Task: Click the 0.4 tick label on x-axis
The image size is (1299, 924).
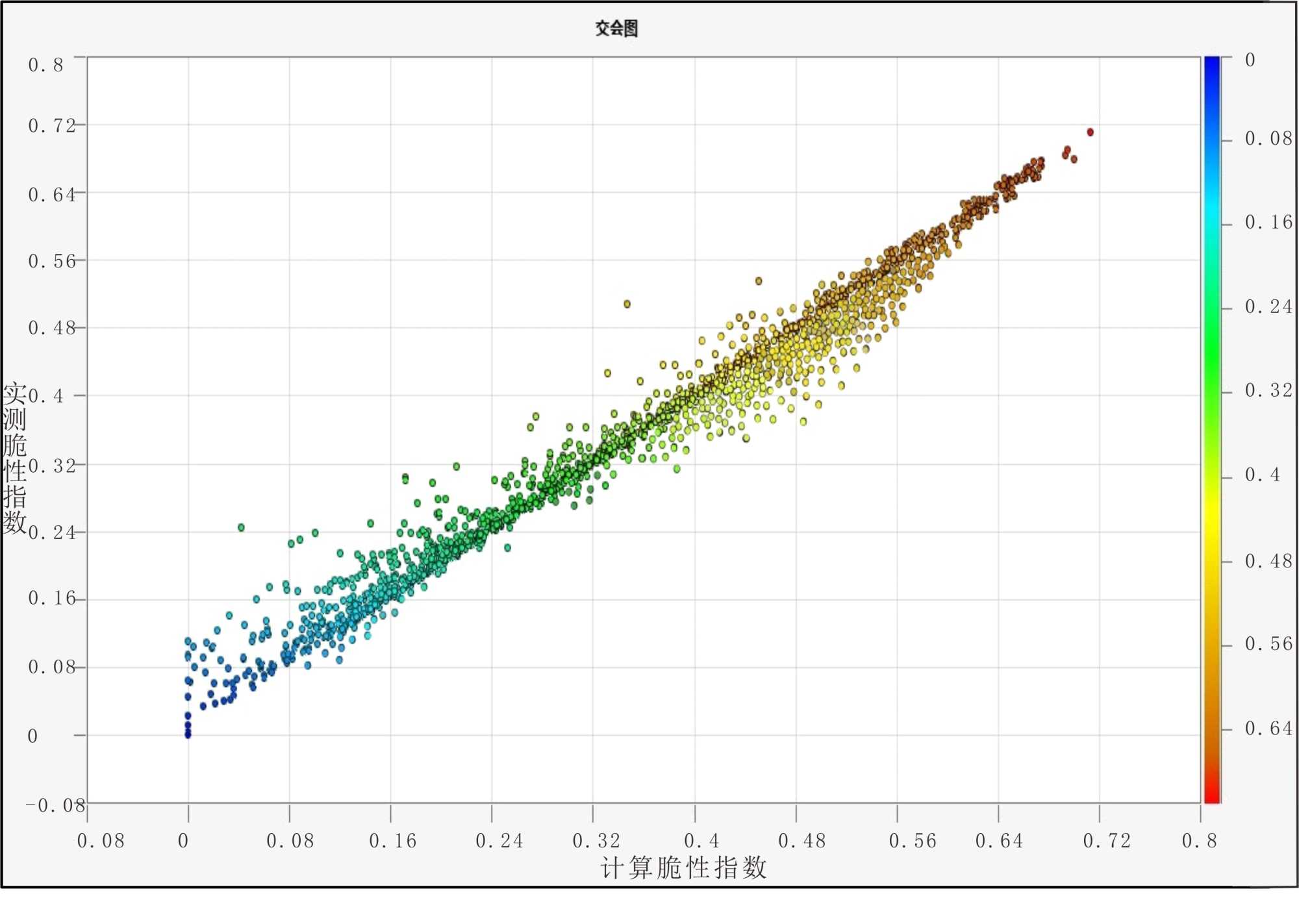Action: click(x=701, y=841)
